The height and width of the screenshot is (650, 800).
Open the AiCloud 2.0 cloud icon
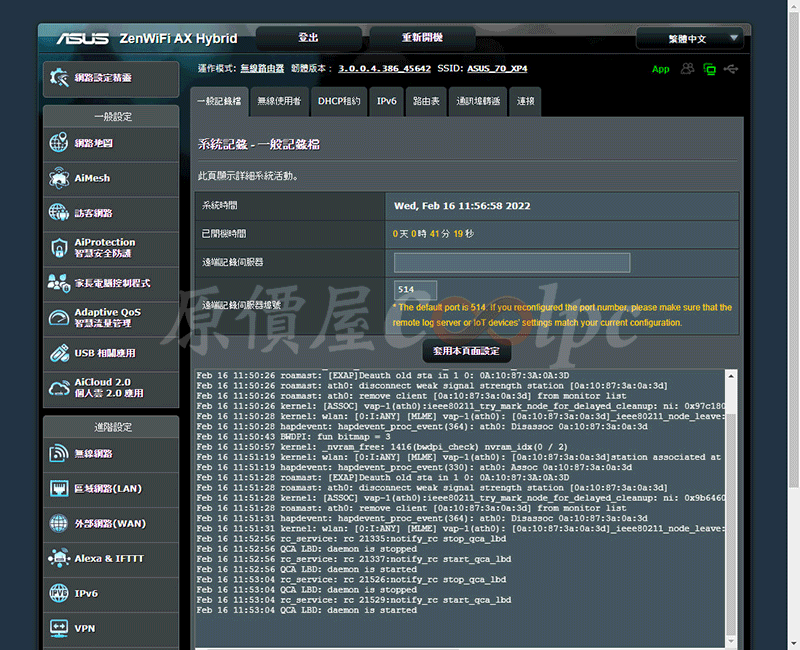coord(59,388)
